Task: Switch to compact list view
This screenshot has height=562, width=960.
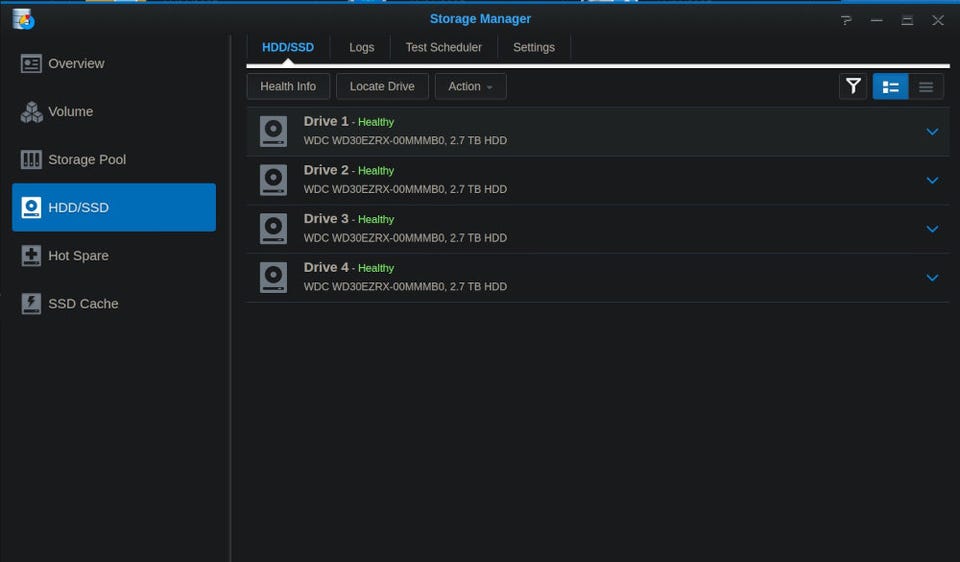Action: (925, 87)
